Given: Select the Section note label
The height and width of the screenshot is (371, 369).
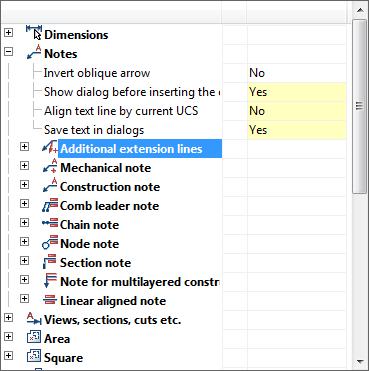Looking at the screenshot, I should tap(96, 263).
